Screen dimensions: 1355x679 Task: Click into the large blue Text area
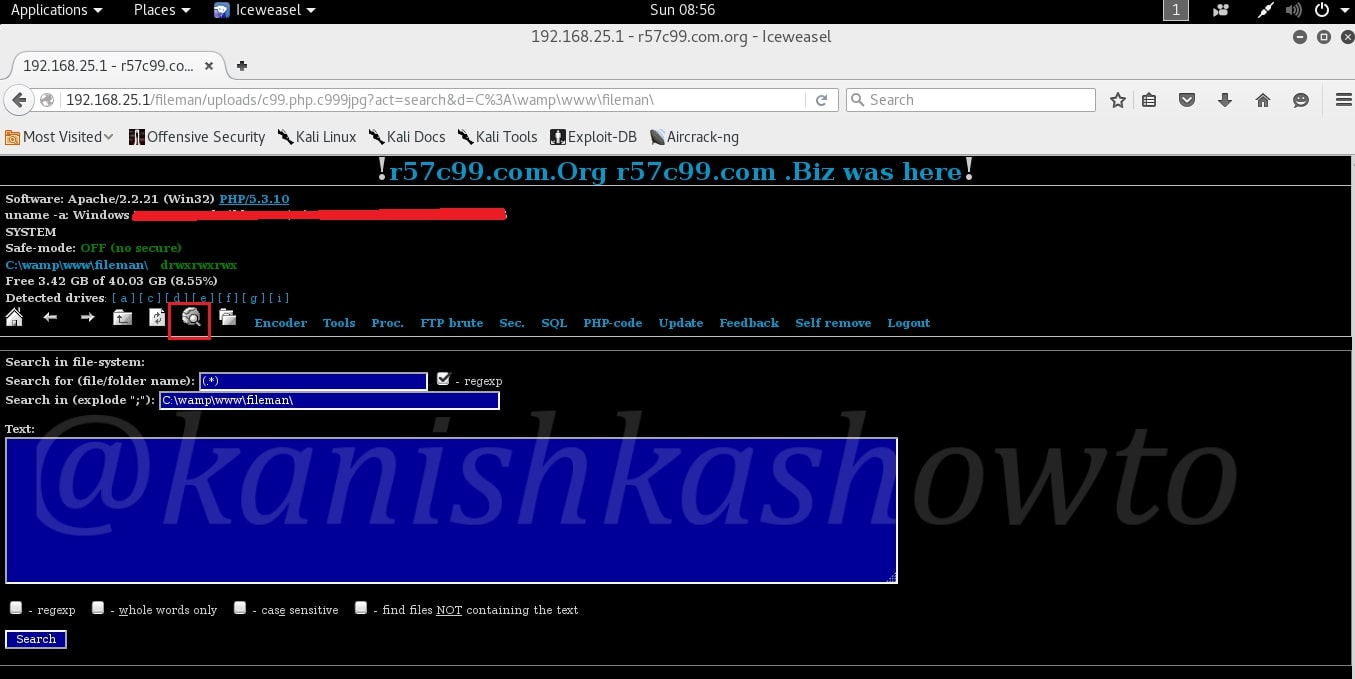[x=451, y=510]
